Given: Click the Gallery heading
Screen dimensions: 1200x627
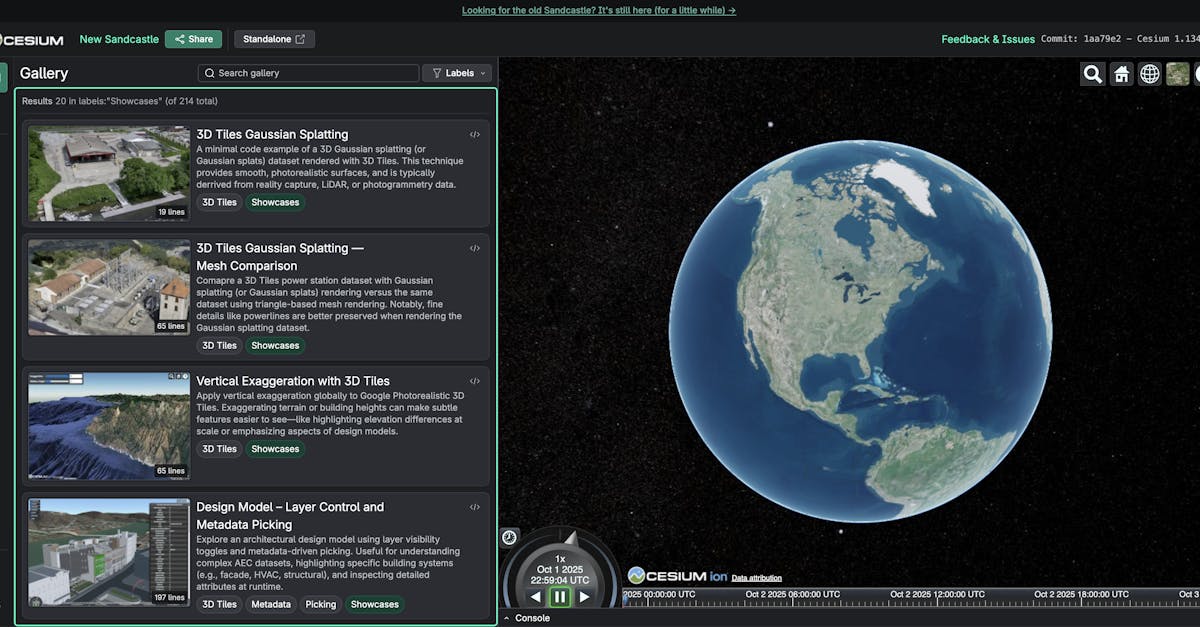Looking at the screenshot, I should tap(44, 73).
